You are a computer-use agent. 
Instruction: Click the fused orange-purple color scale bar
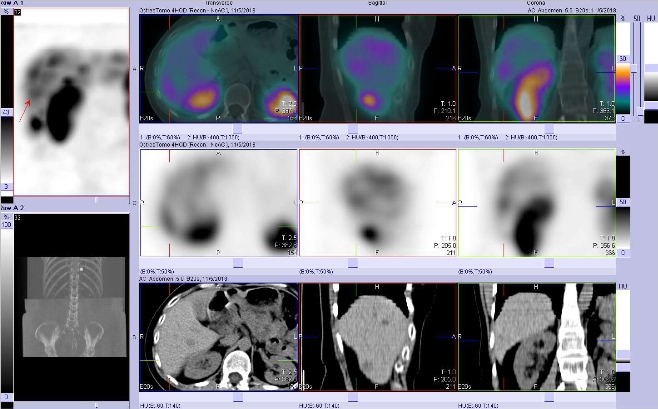pos(623,89)
